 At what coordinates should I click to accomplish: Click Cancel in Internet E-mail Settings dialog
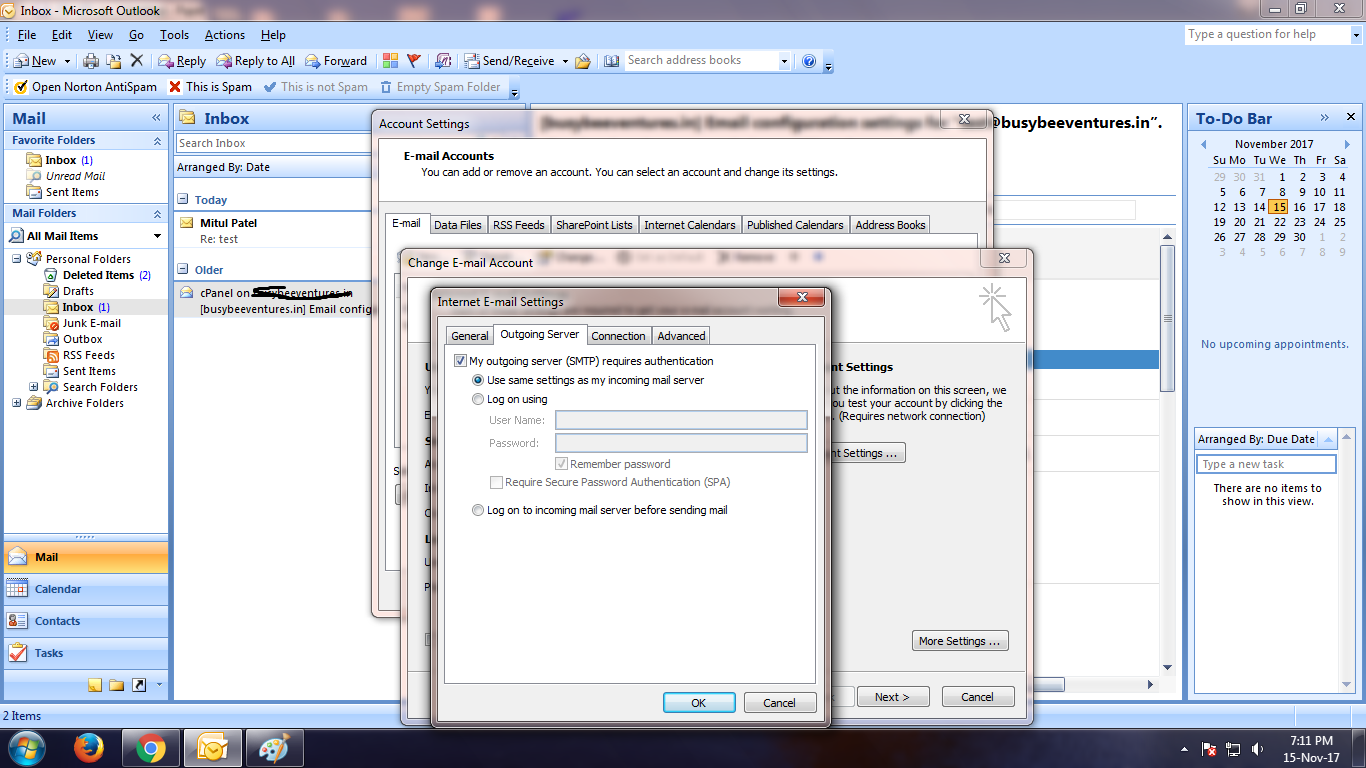[780, 703]
